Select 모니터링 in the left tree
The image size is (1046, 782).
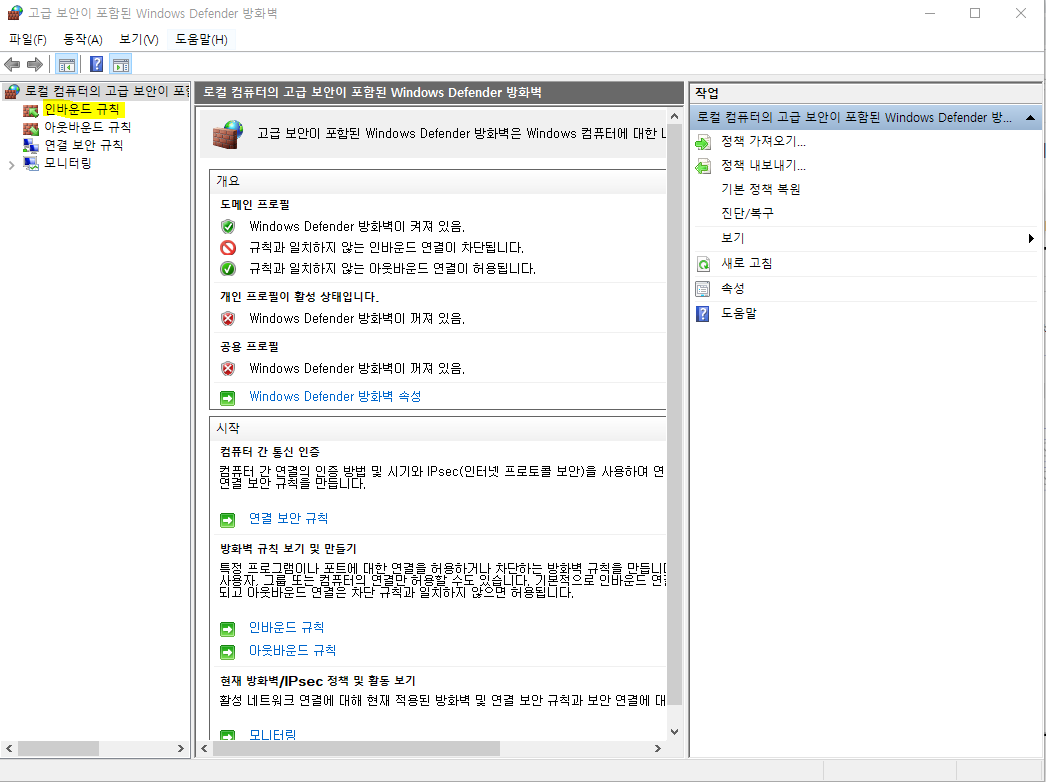pos(67,163)
